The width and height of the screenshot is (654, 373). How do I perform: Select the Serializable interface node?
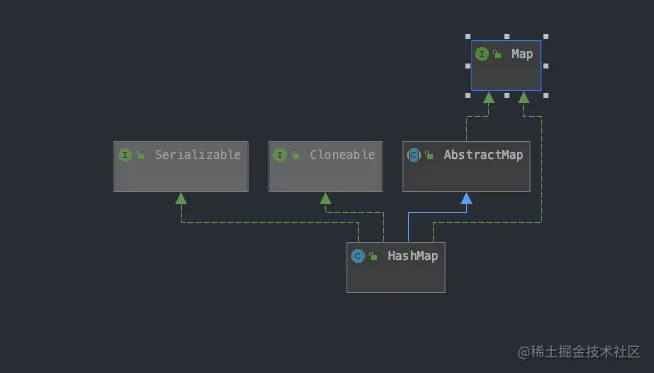click(181, 166)
